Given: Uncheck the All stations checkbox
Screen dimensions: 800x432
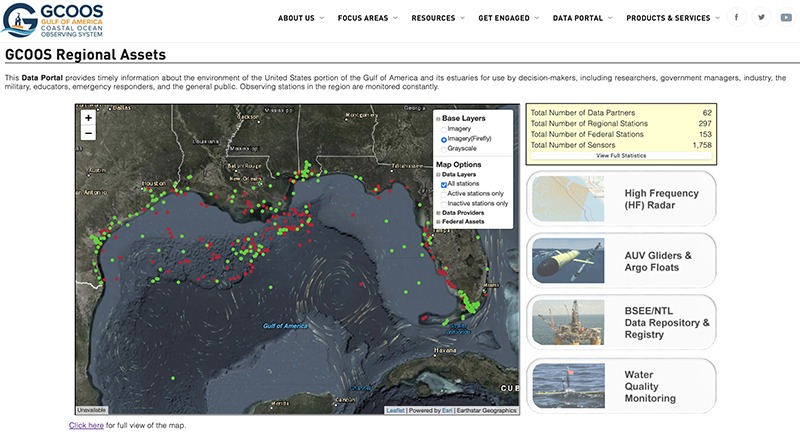Looking at the screenshot, I should (443, 184).
